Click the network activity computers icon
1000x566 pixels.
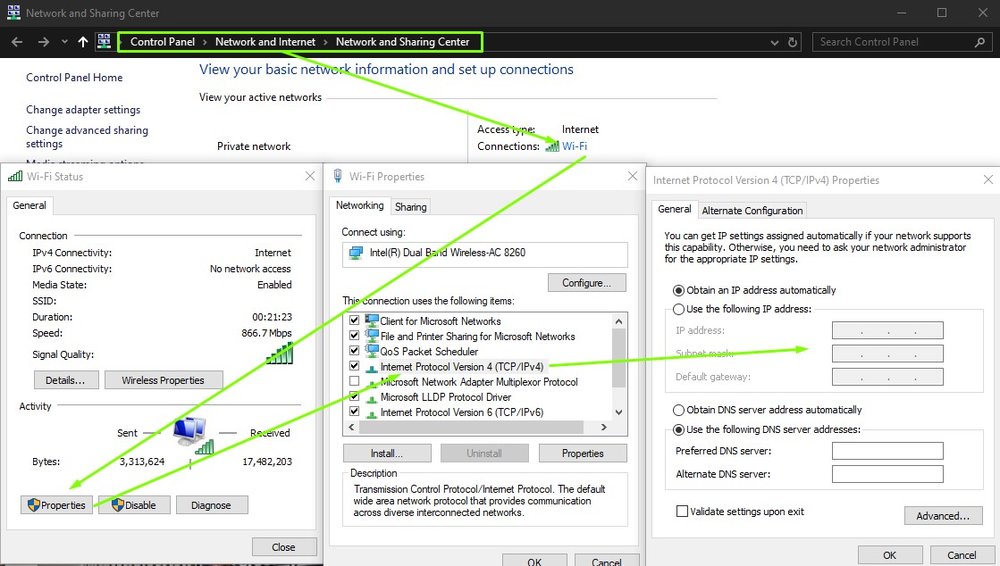coord(192,435)
